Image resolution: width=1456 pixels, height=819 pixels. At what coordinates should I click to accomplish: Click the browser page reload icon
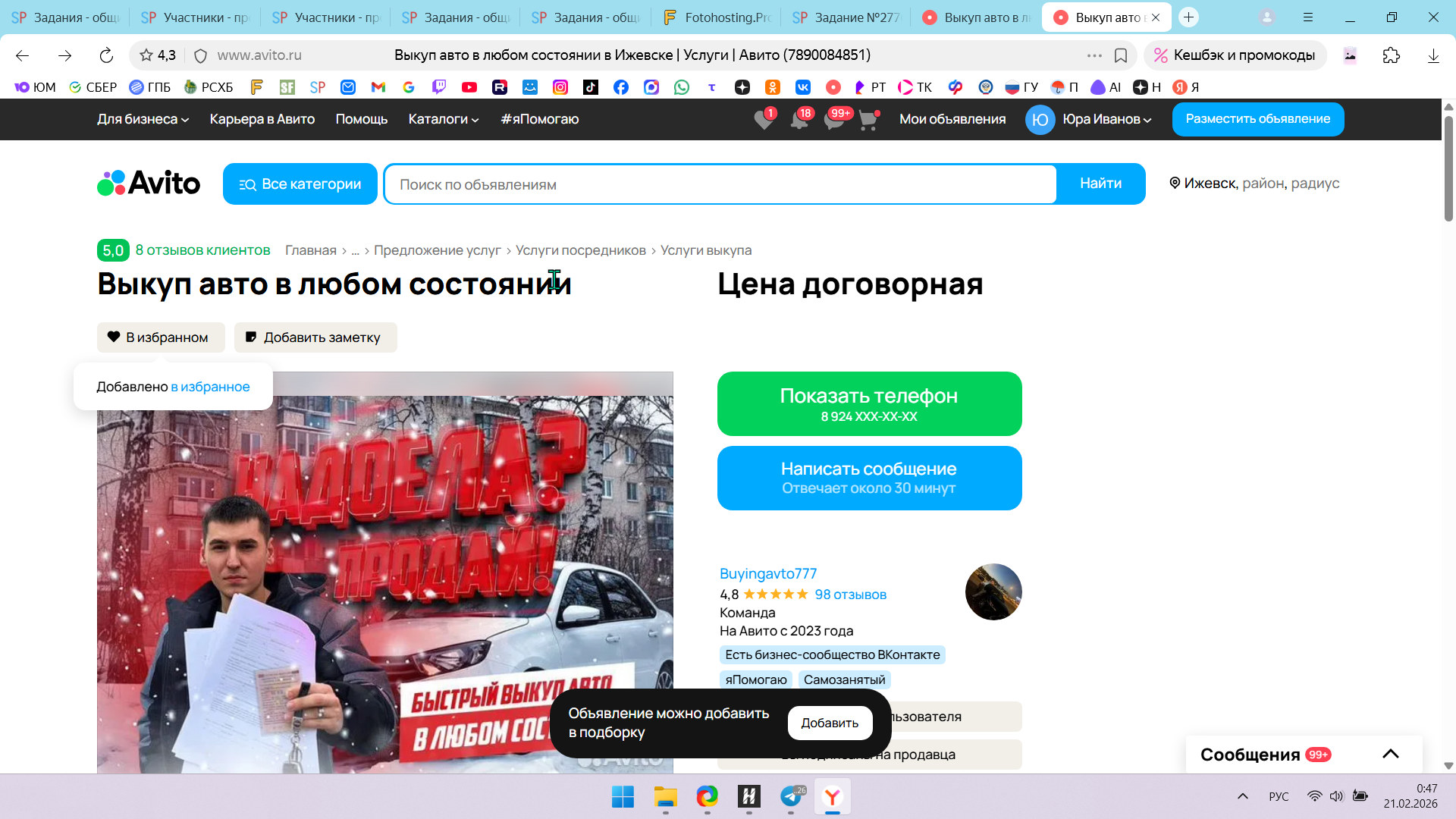coord(106,55)
